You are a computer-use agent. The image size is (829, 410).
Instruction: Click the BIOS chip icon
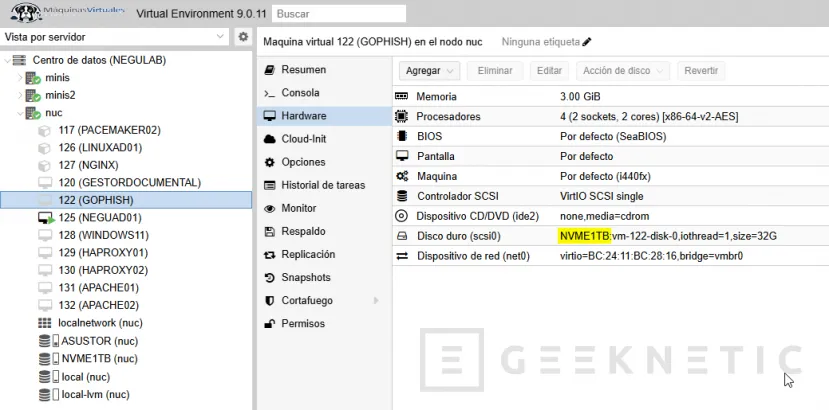(x=402, y=136)
